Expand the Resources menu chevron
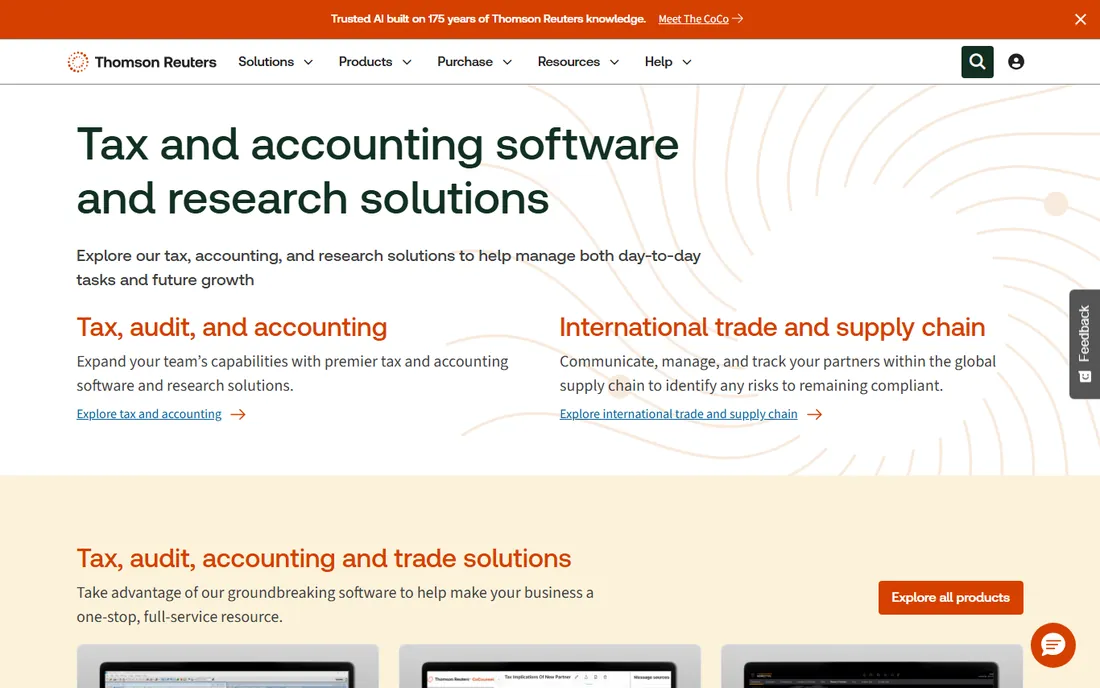Screen dimensions: 1100x688 click(615, 62)
